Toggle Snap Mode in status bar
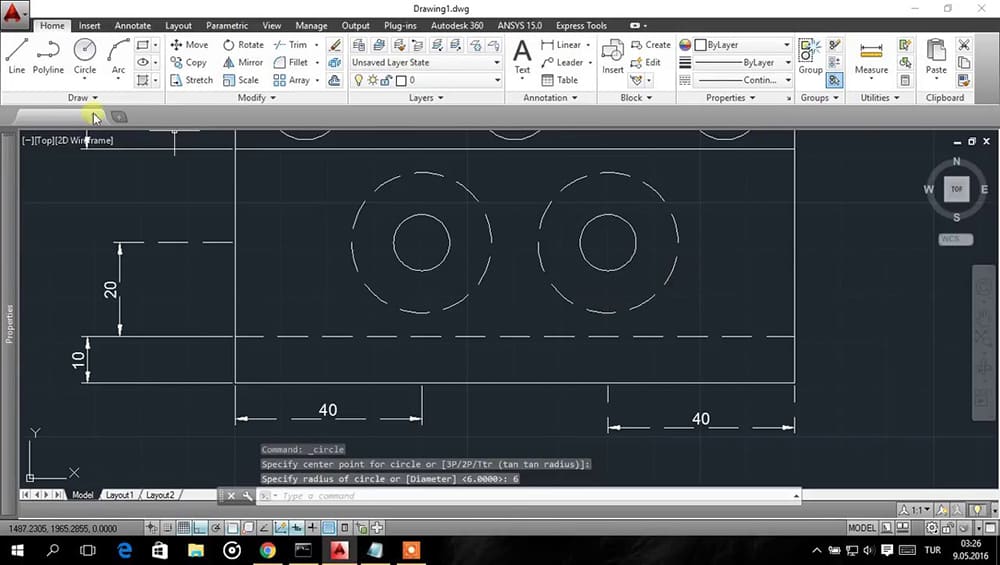This screenshot has width=1000, height=565. [x=168, y=527]
